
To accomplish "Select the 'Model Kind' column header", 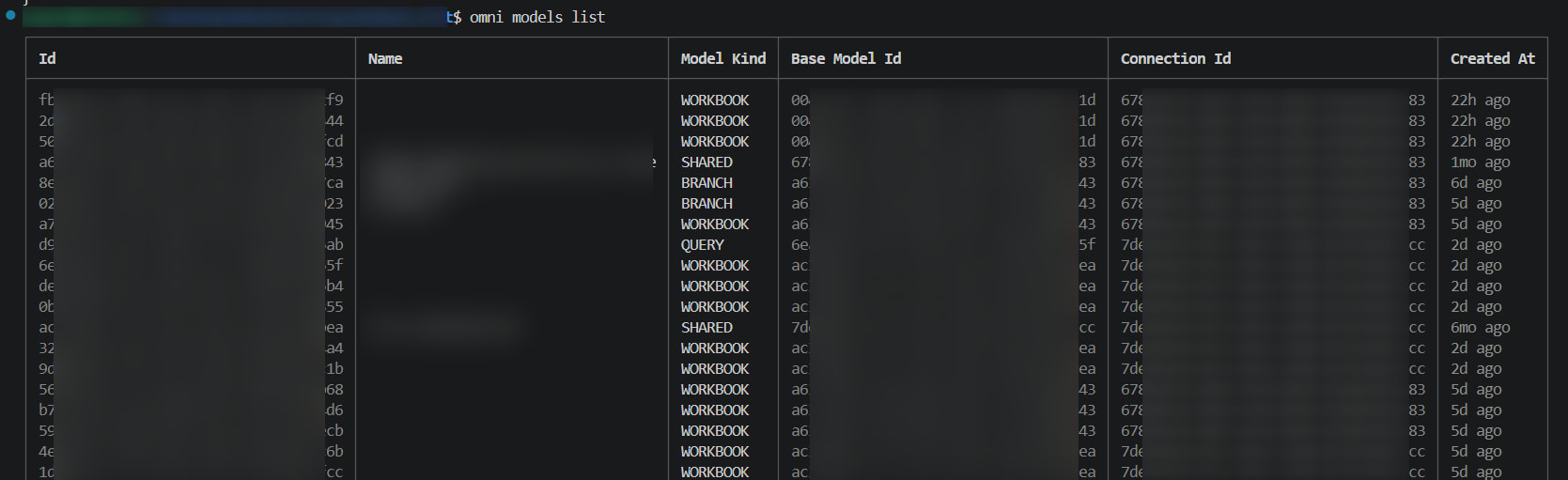I will click(723, 58).
